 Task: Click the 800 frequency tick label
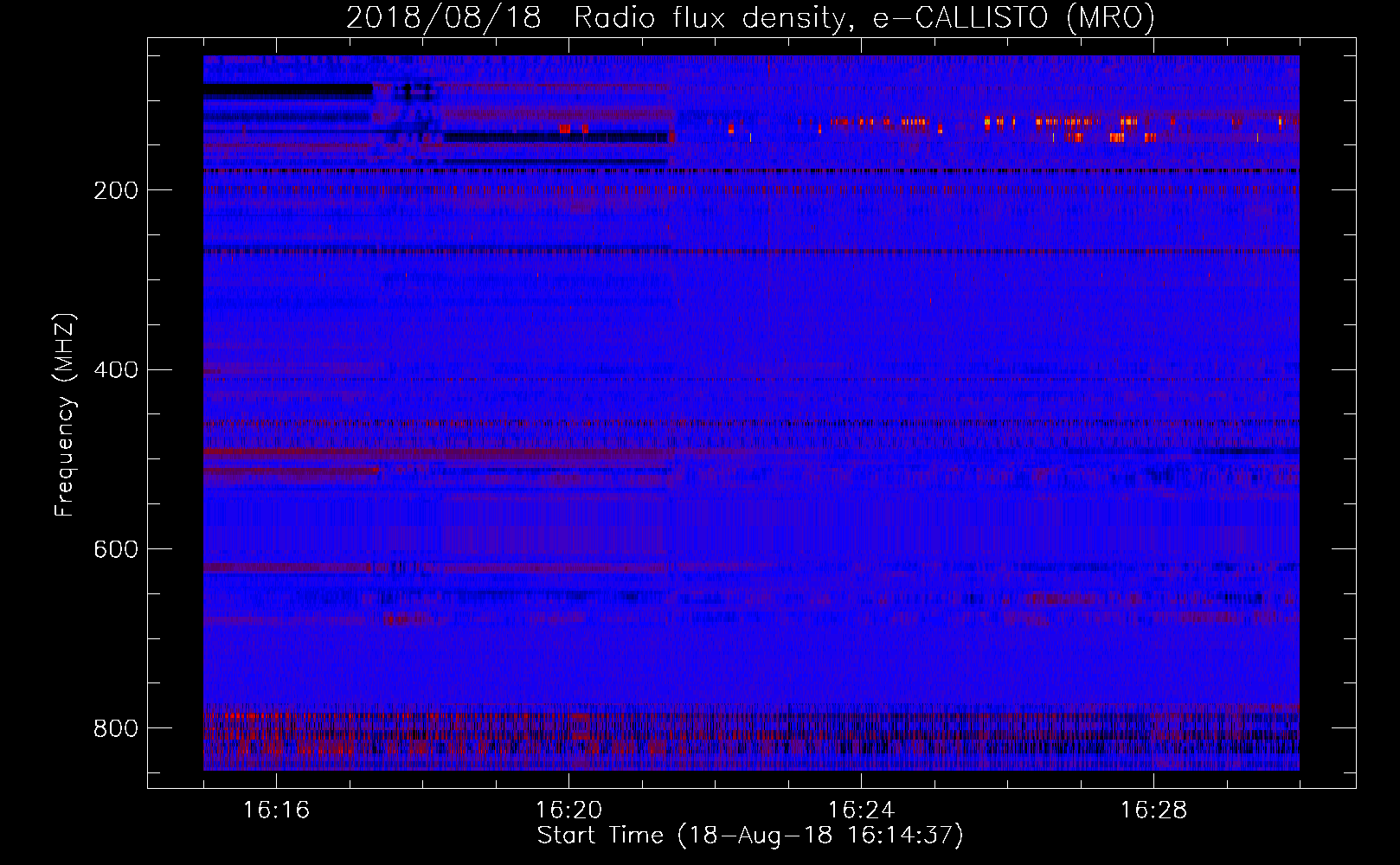click(x=115, y=728)
